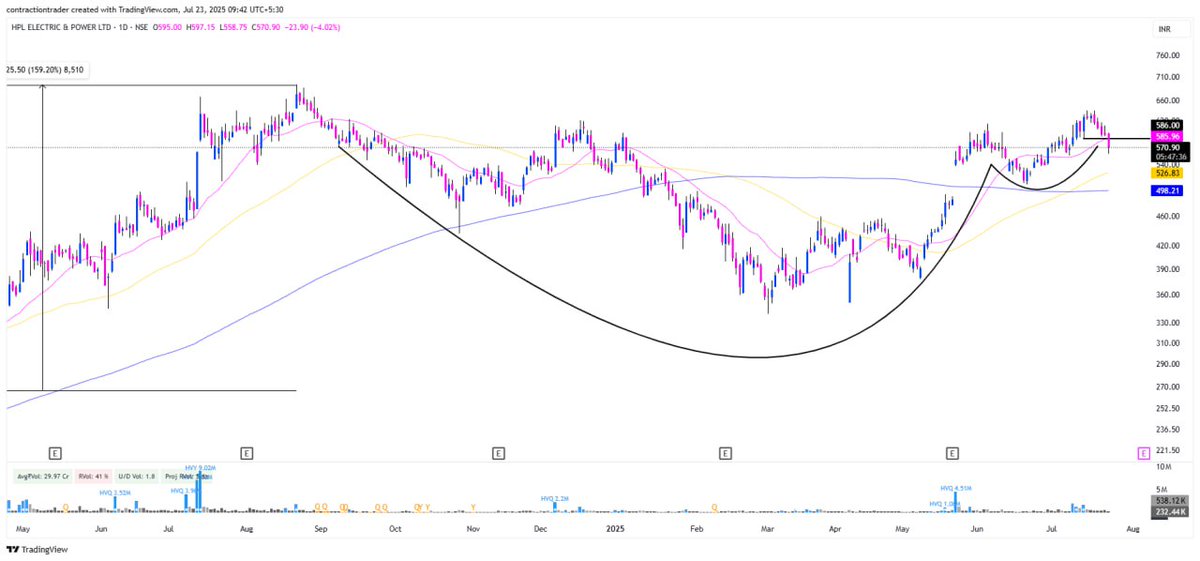
Task: Select the 570.90 current price label
Action: click(1168, 147)
